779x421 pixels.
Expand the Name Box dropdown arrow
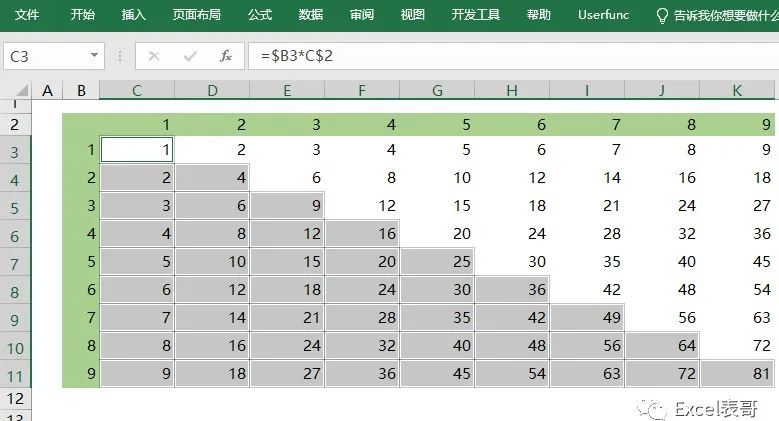94,56
